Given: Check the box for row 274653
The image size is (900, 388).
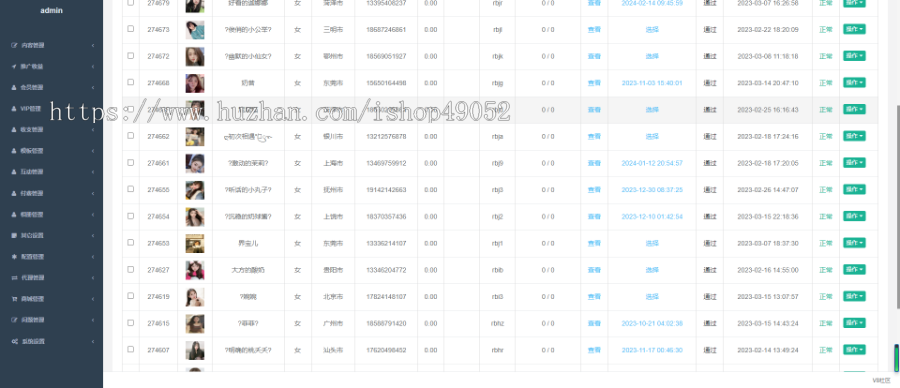Looking at the screenshot, I should 131,242.
